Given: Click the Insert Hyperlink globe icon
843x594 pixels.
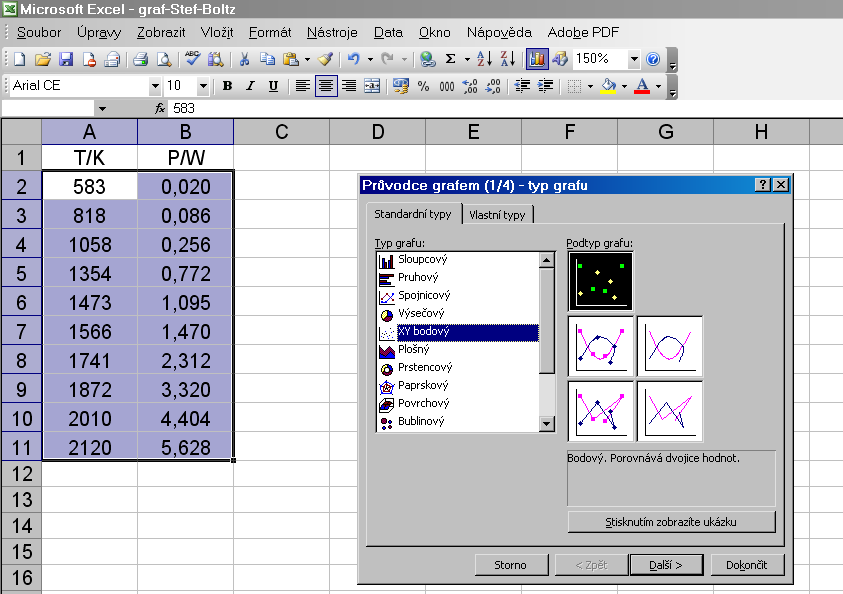Looking at the screenshot, I should [427, 59].
